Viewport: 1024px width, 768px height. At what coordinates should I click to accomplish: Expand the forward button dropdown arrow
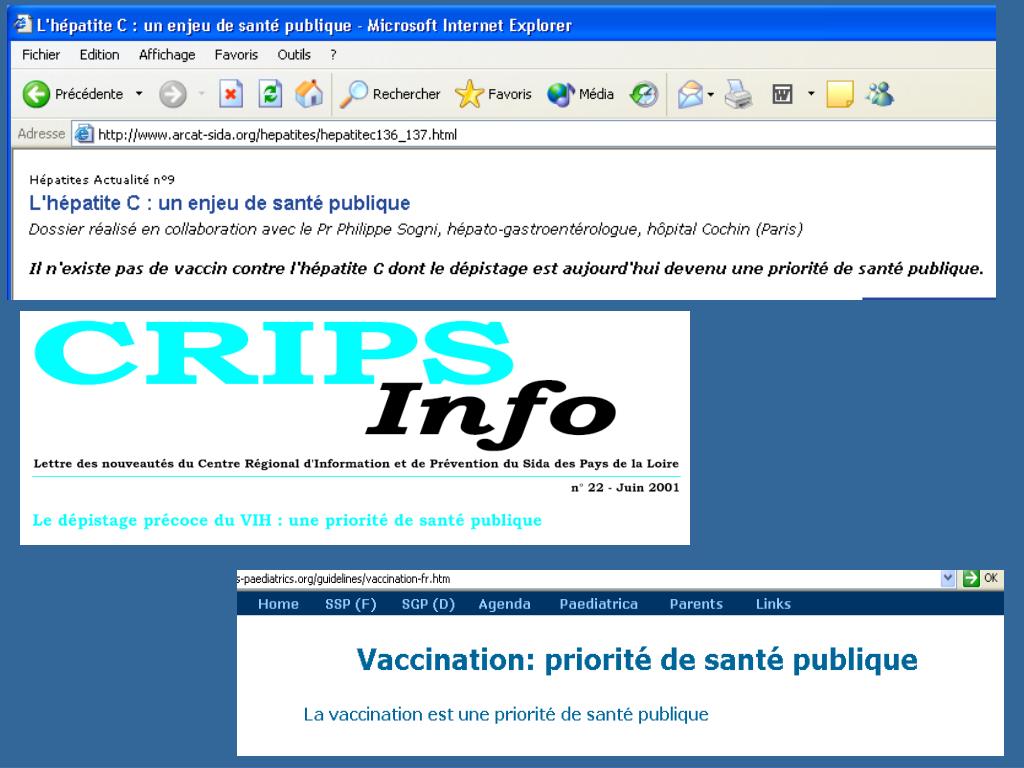tap(201, 94)
